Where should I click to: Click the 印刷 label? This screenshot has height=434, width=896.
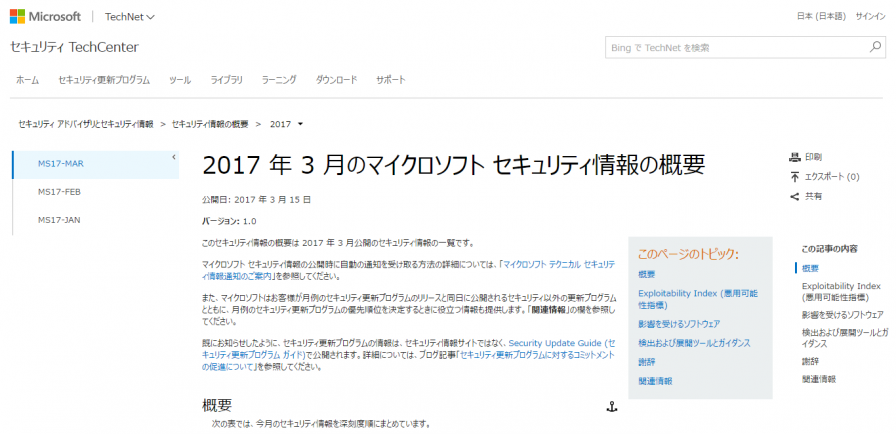(814, 157)
